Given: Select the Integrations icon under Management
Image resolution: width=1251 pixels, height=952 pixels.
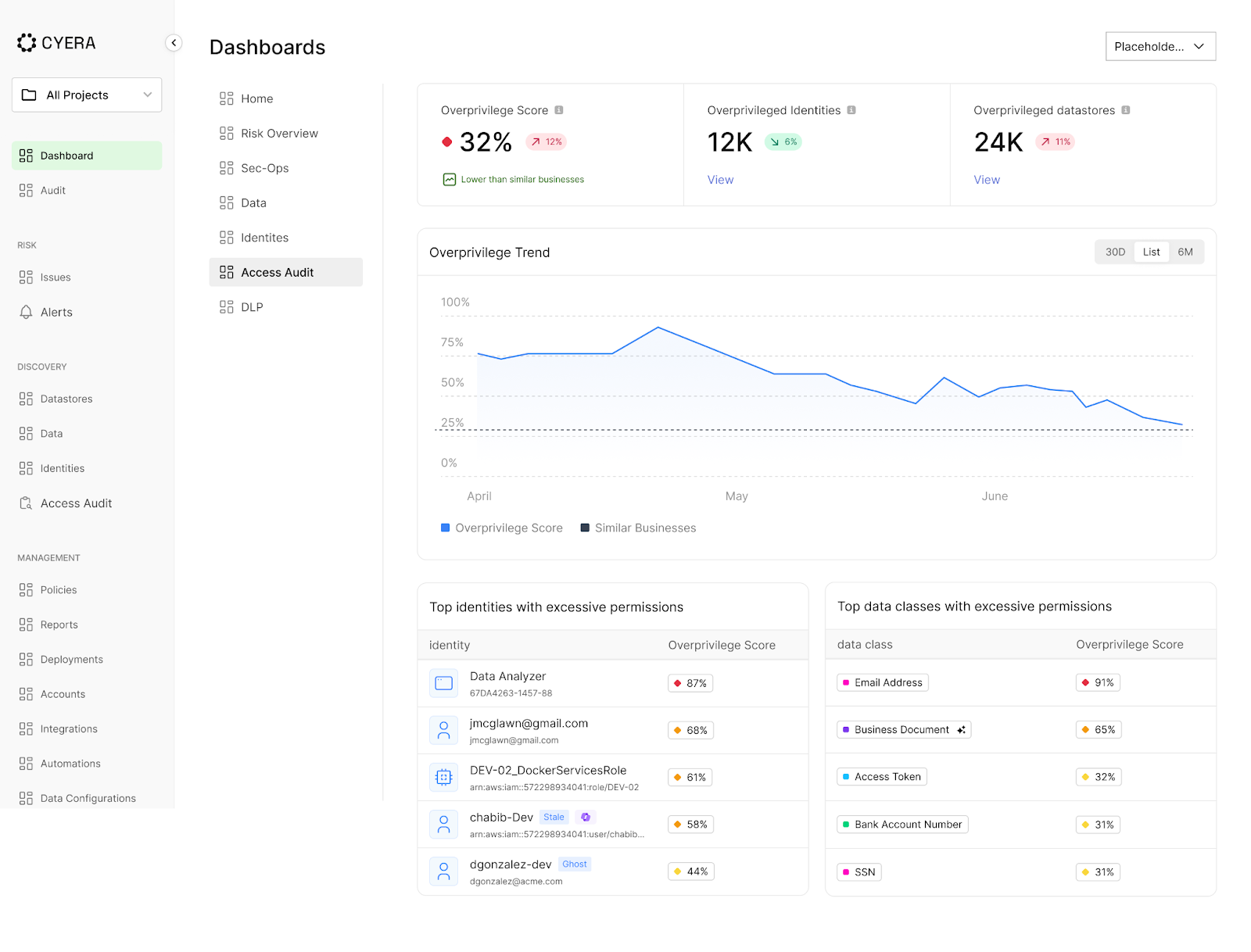Looking at the screenshot, I should (x=24, y=728).
